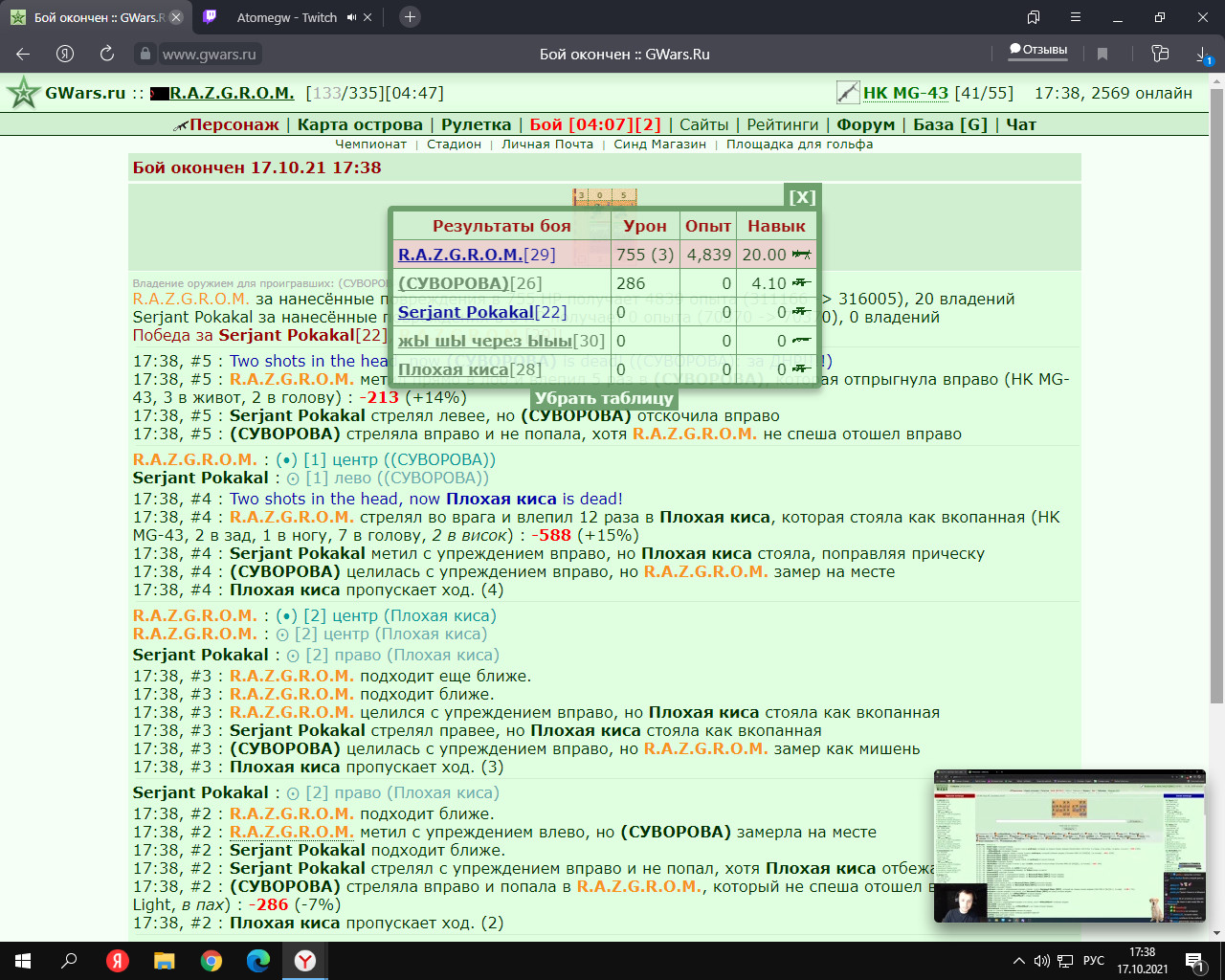Open Синд Магазин link
Viewport: 1225px width, 980px height.
659,145
